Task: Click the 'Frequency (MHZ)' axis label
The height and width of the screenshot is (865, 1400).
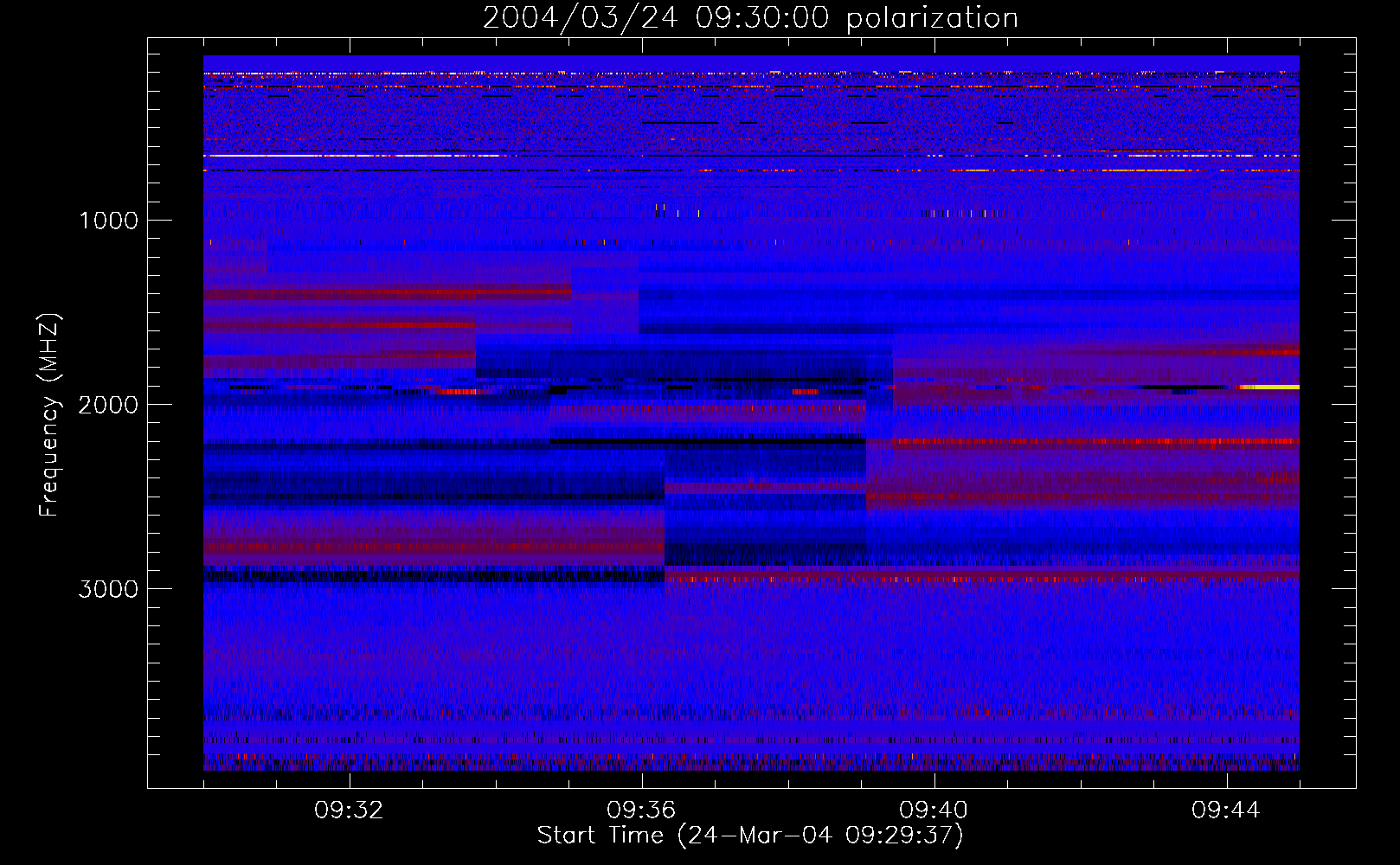Action: tap(49, 415)
